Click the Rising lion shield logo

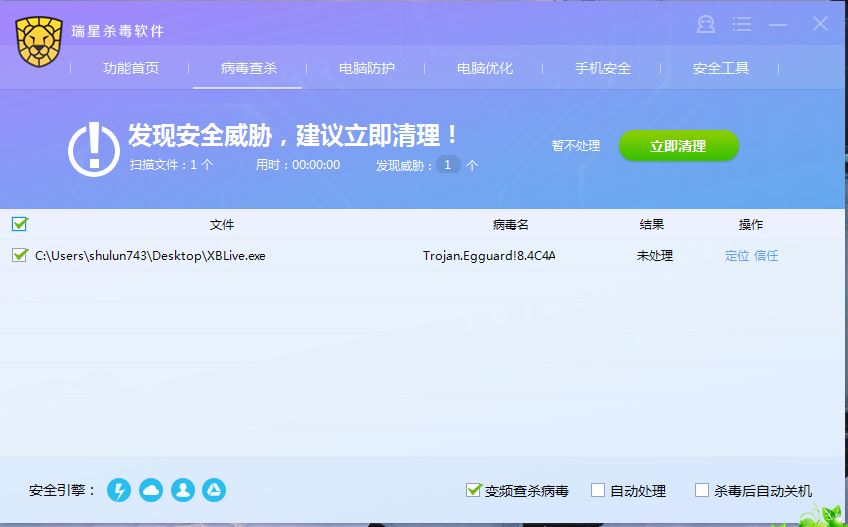click(x=39, y=42)
